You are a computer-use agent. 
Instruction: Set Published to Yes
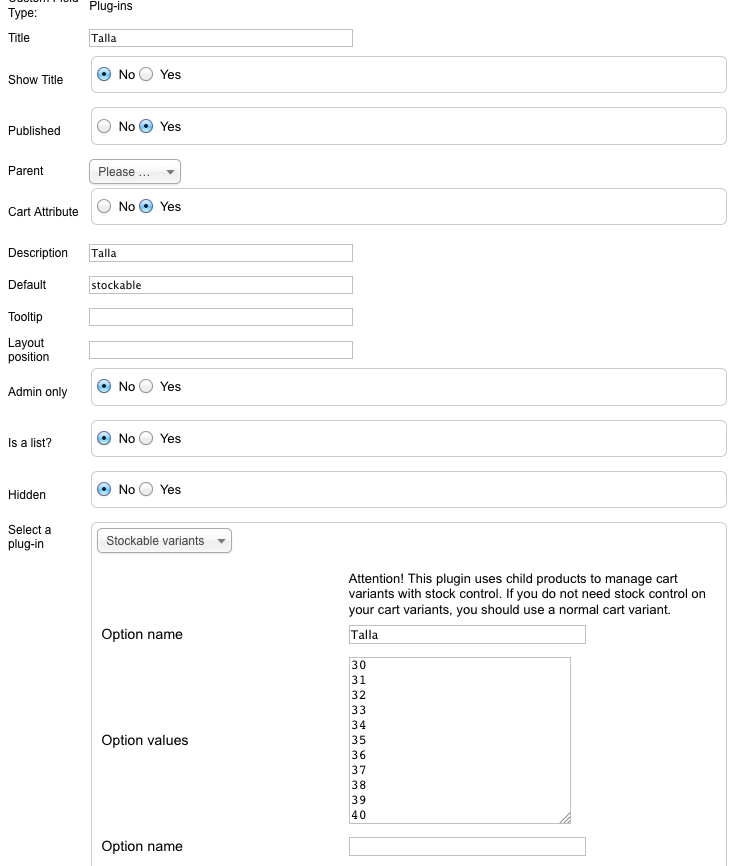(146, 126)
